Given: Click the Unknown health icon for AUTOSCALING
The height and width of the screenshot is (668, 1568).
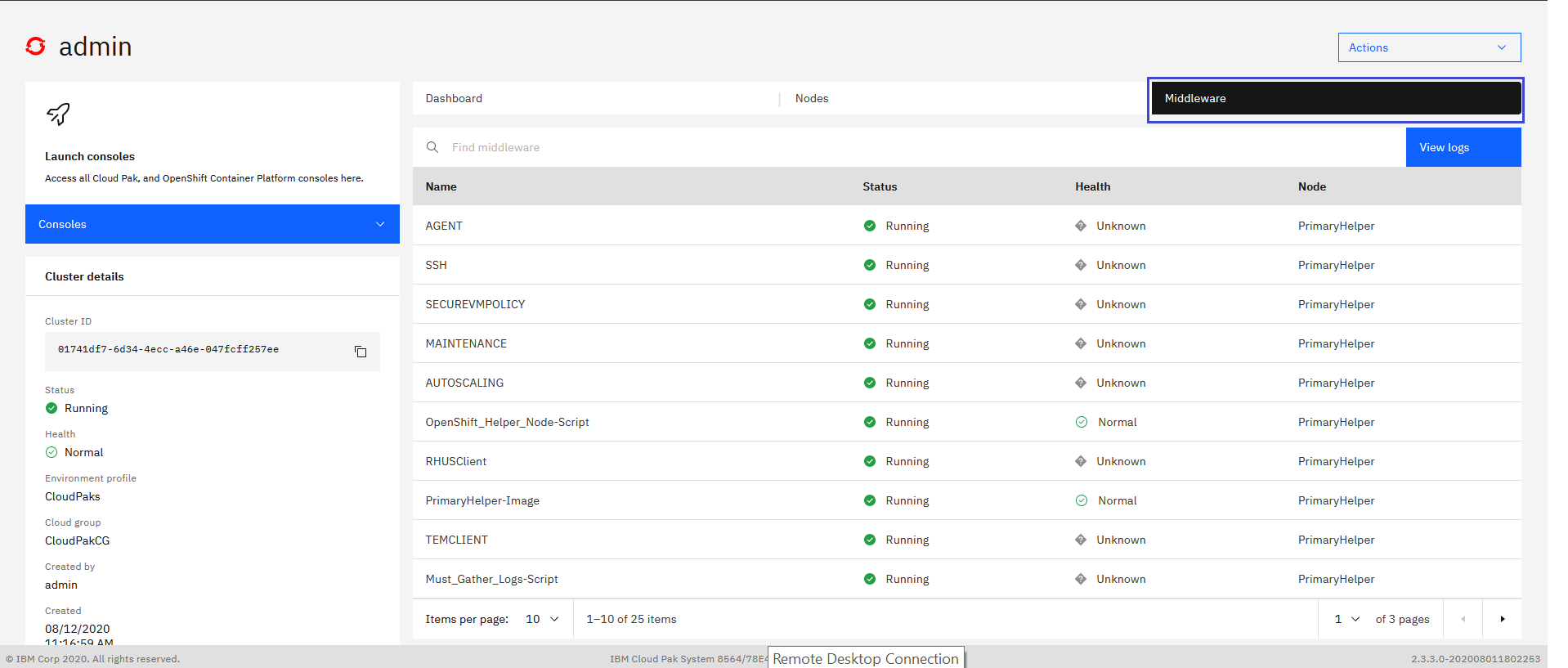Looking at the screenshot, I should [x=1081, y=383].
